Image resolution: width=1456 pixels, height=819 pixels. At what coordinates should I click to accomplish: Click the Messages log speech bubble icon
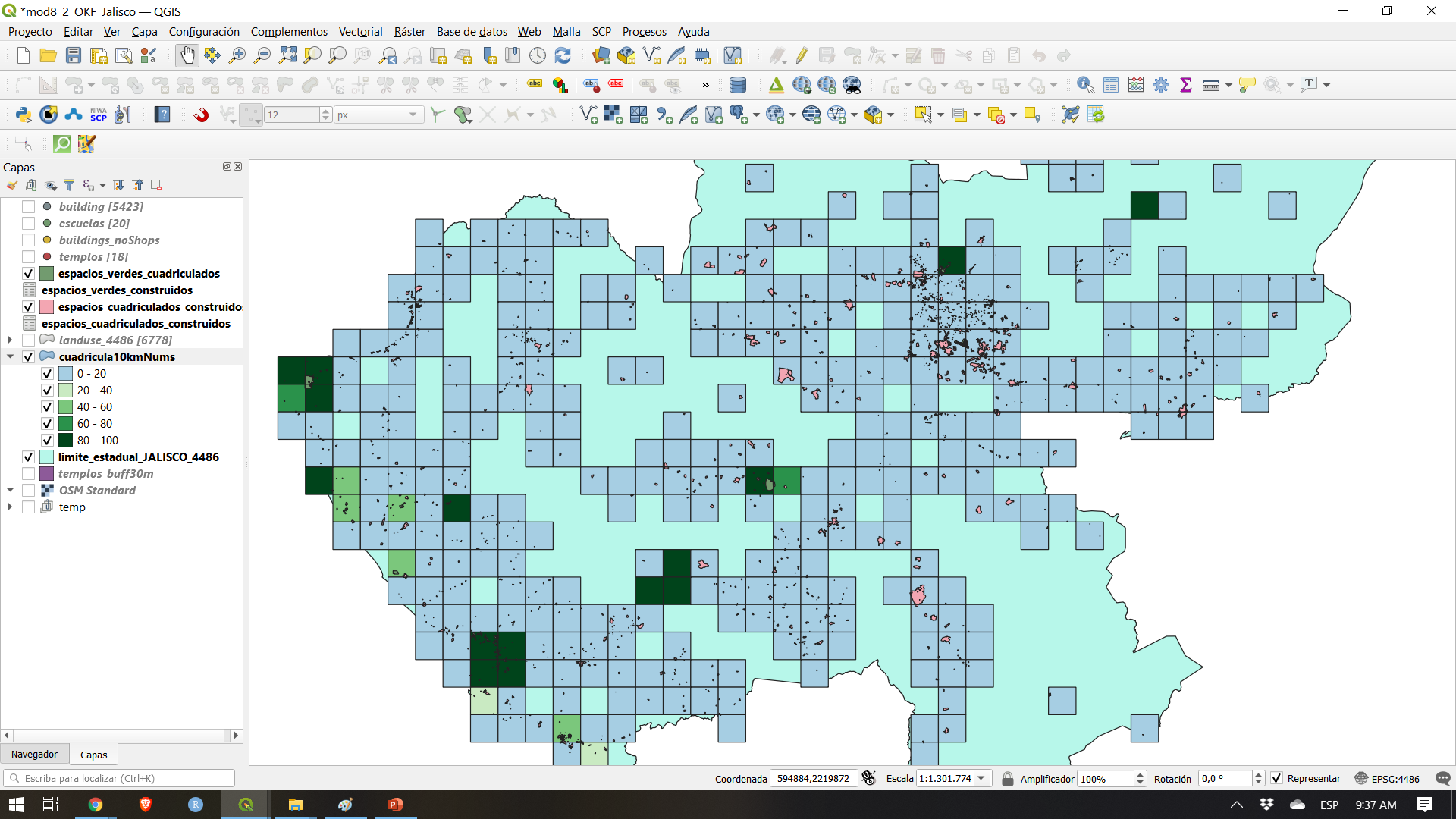[x=1443, y=779]
